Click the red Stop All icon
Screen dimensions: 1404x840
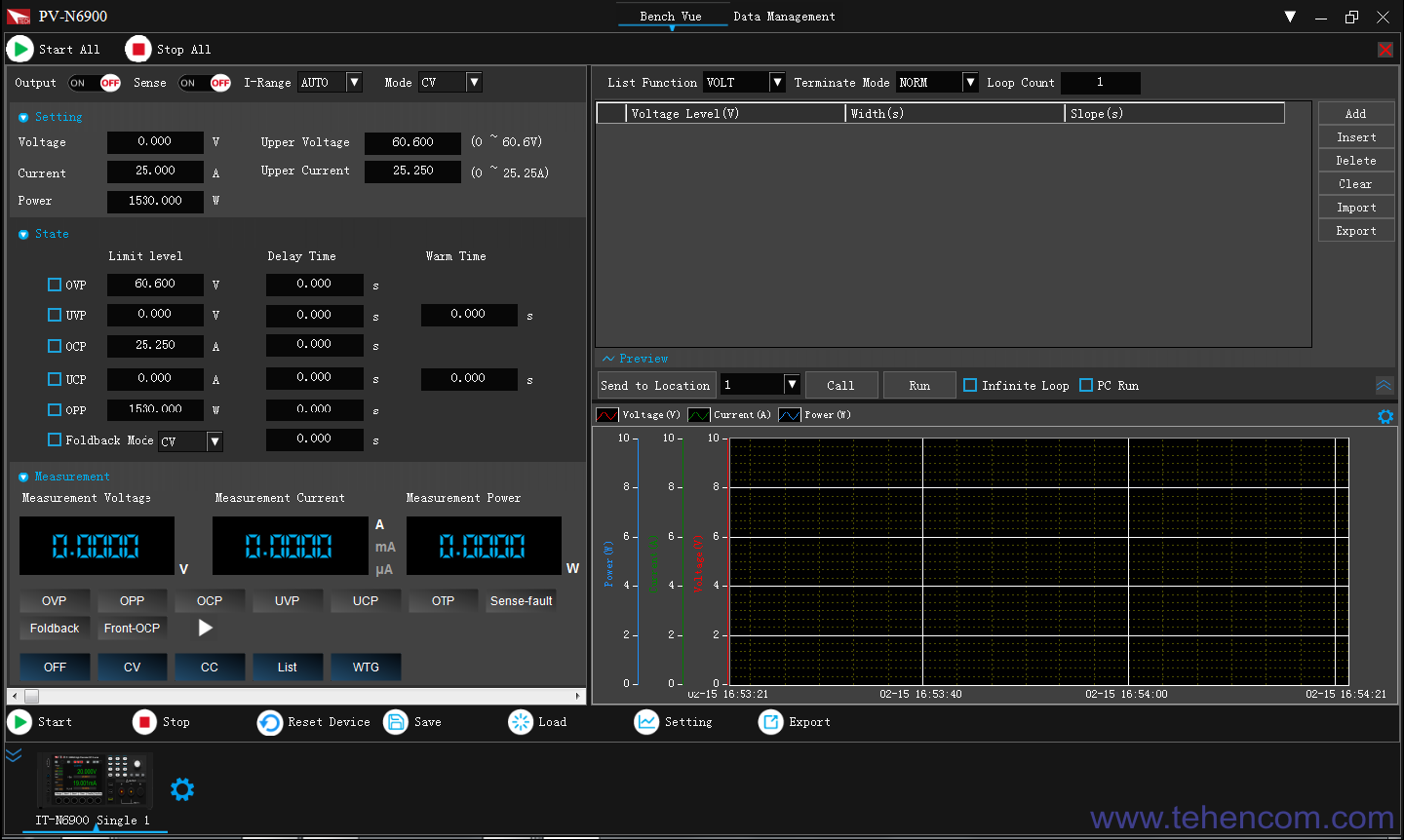(x=138, y=49)
